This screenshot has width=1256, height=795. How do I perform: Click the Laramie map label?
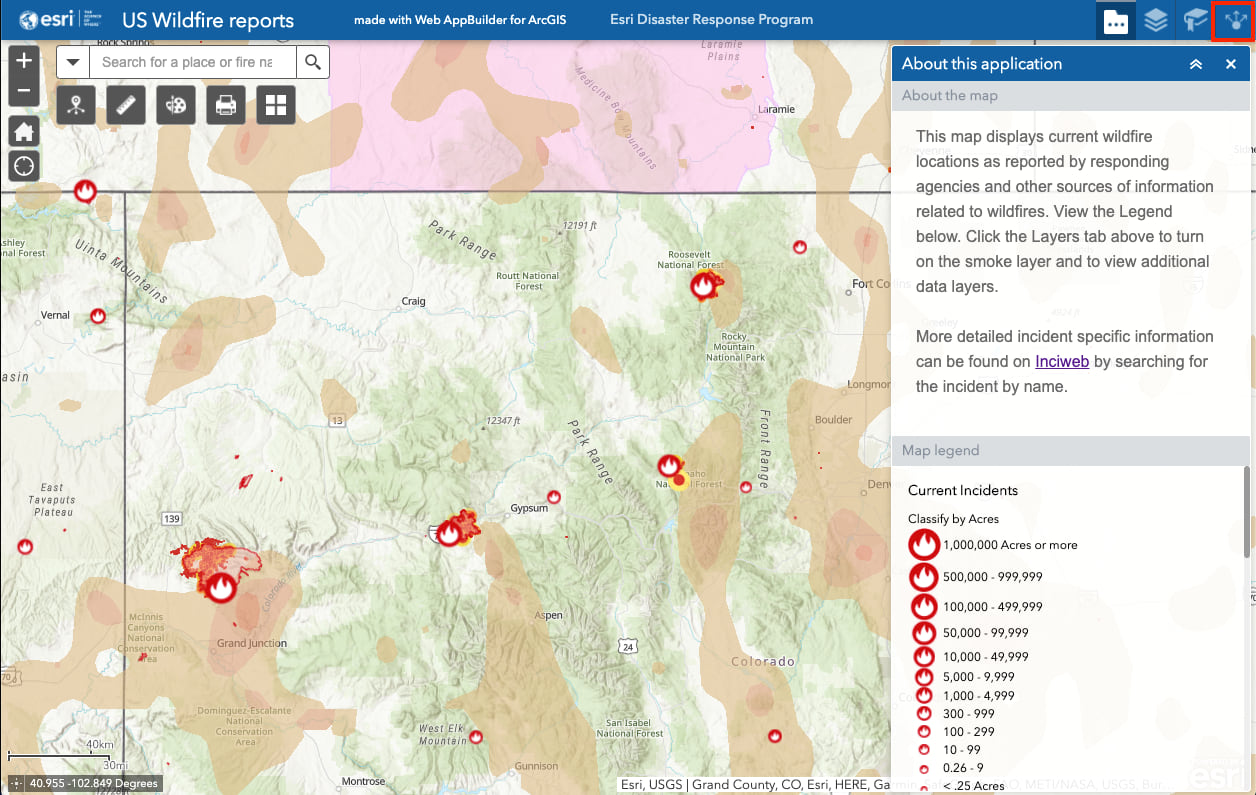776,109
